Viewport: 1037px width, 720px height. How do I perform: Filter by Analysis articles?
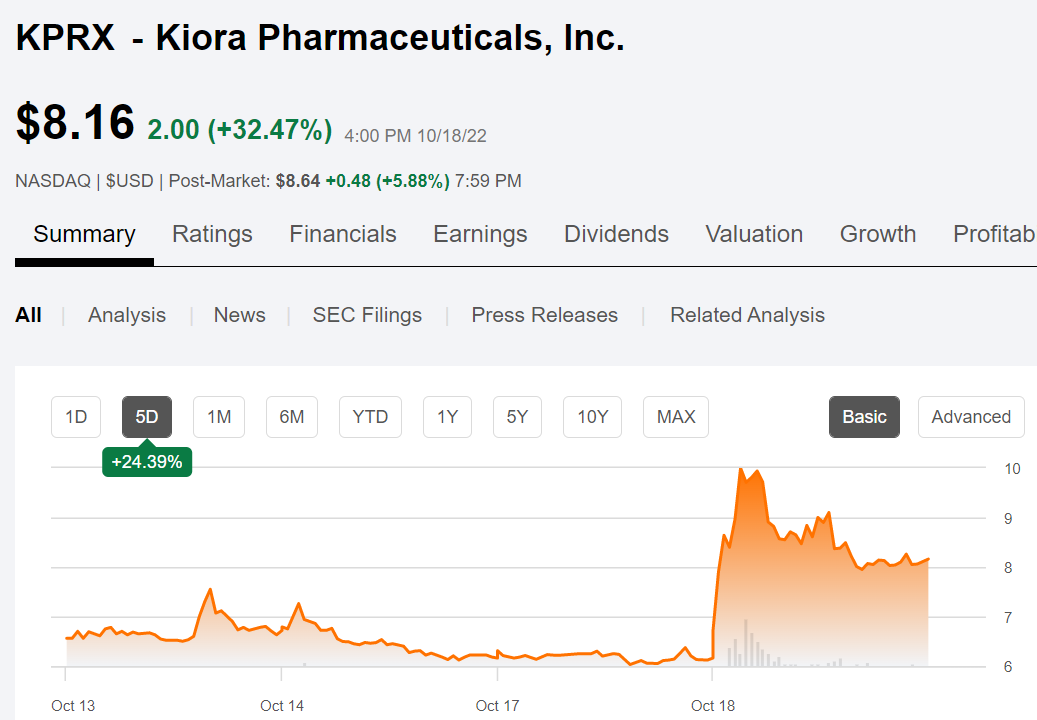(x=127, y=315)
